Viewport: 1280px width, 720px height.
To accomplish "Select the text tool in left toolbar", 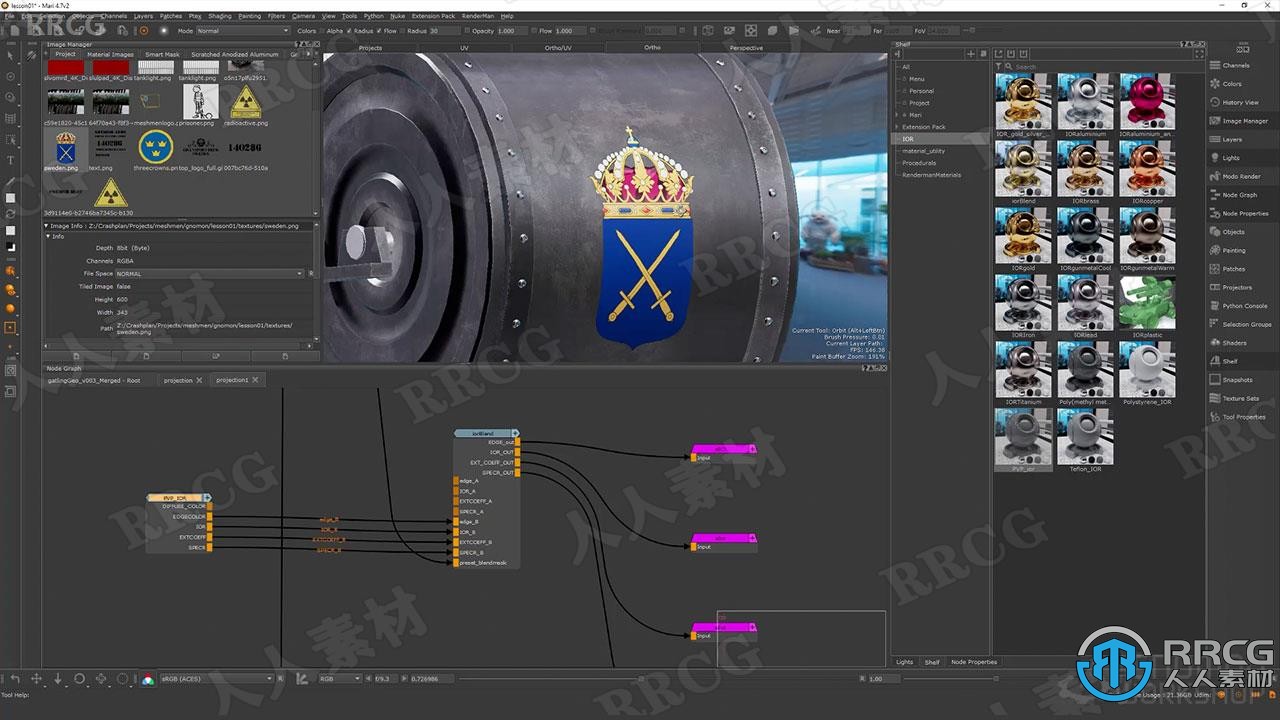I will (11, 160).
